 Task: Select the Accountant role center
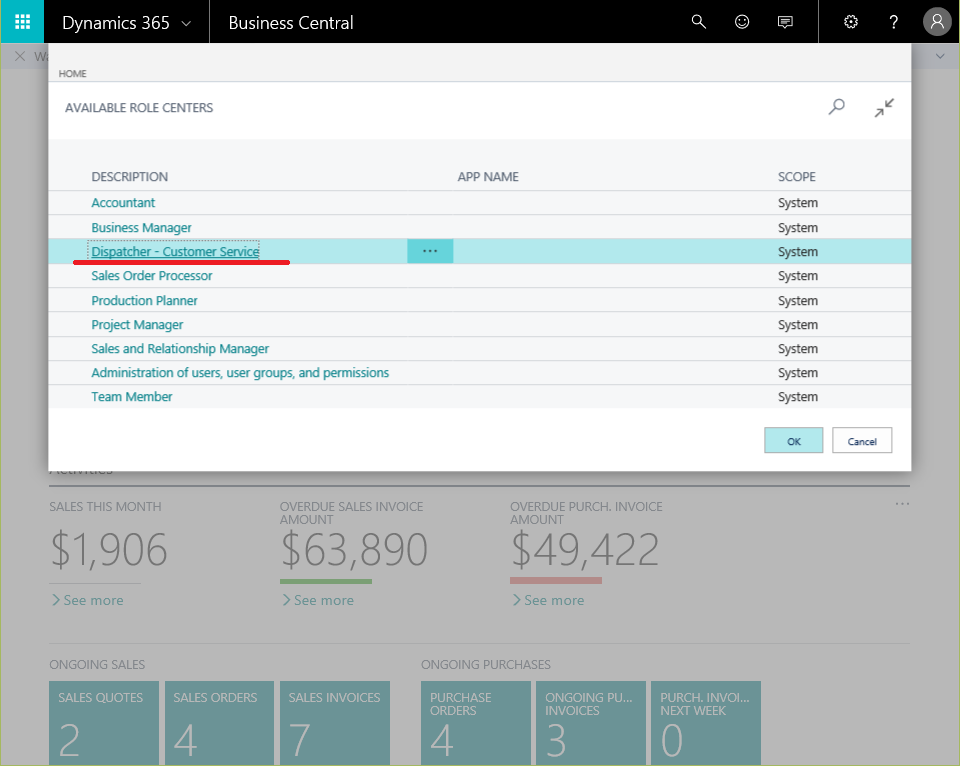pos(123,203)
